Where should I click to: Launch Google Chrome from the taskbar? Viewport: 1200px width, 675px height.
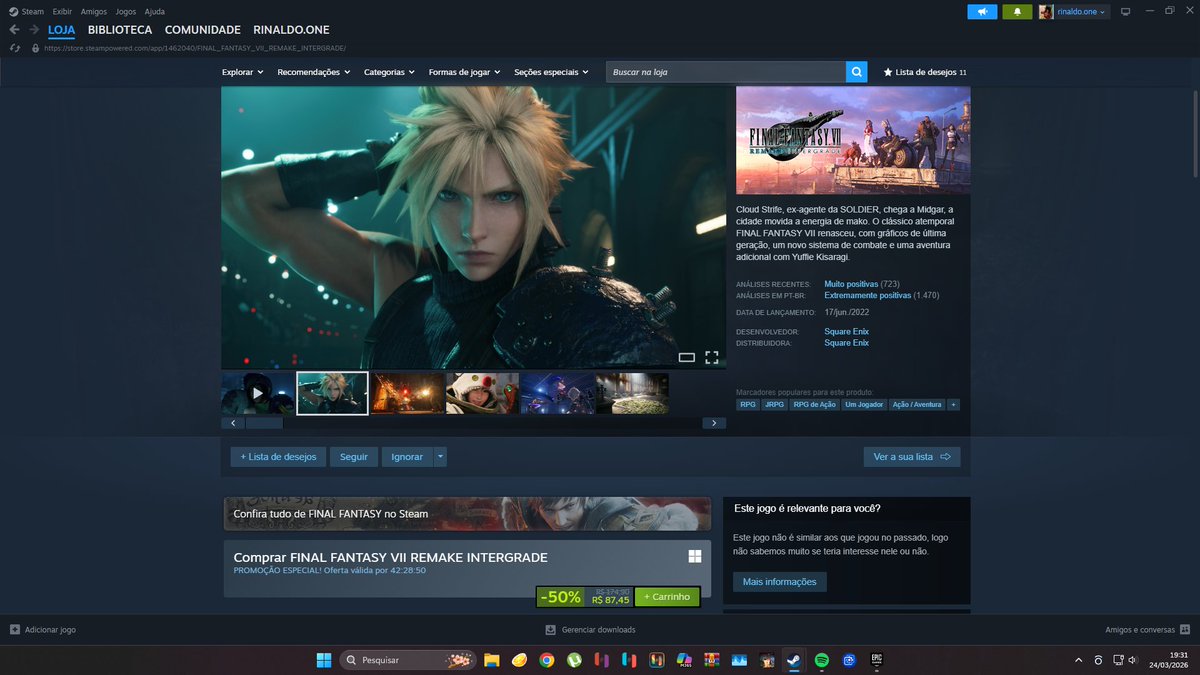click(547, 660)
